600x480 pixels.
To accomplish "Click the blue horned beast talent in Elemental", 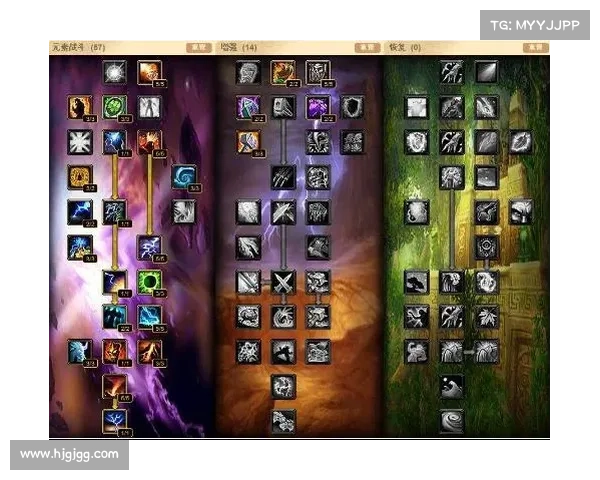I will coord(80,352).
